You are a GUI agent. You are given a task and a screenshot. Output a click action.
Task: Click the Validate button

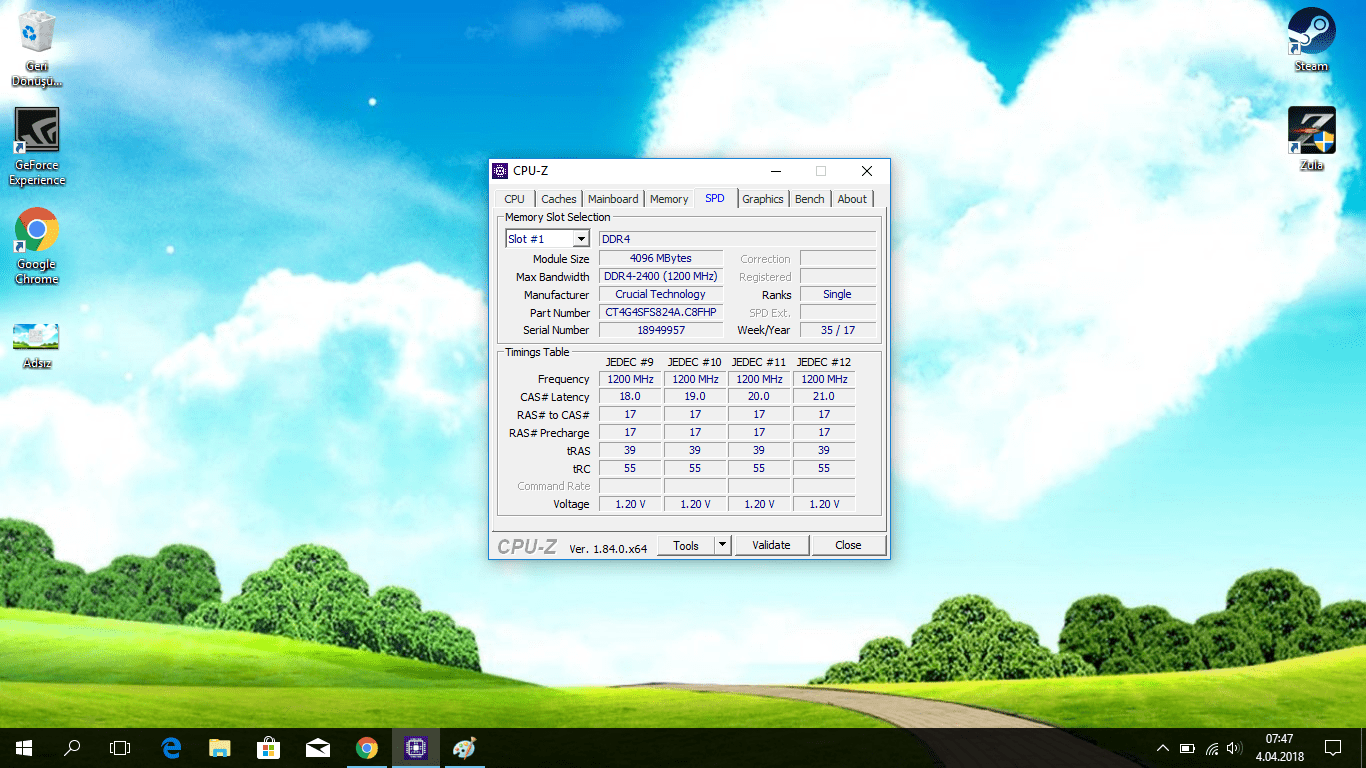(x=771, y=545)
